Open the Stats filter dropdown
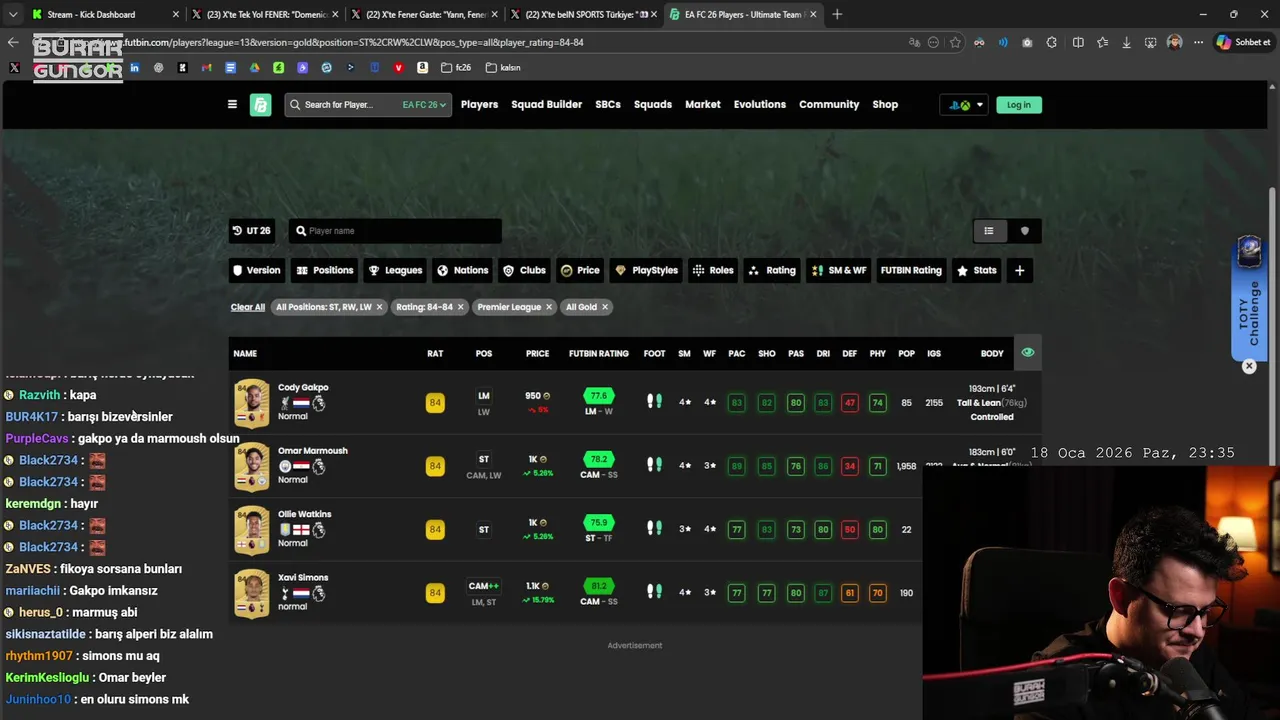Screen dimensions: 1280x720 [x=977, y=270]
